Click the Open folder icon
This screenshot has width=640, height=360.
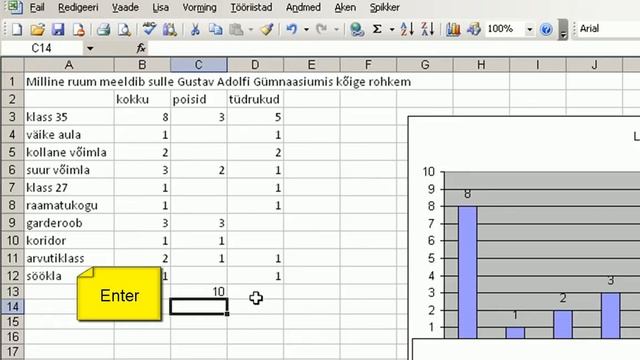(38, 29)
